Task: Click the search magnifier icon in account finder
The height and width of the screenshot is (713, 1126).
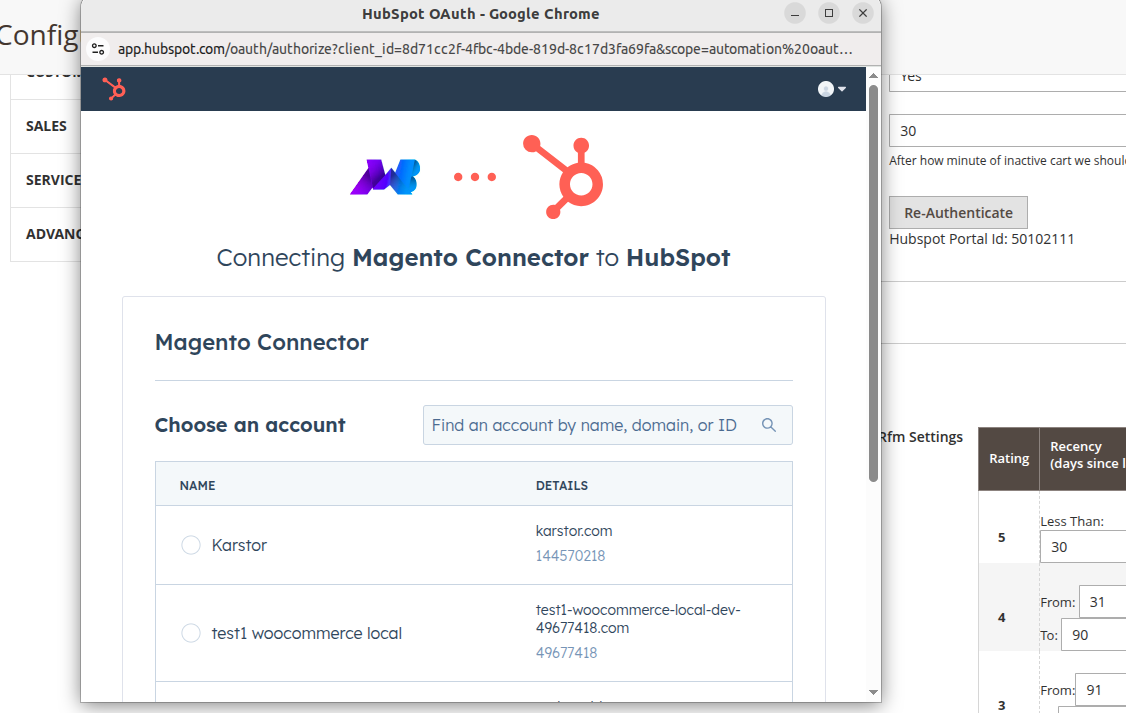Action: tap(768, 425)
